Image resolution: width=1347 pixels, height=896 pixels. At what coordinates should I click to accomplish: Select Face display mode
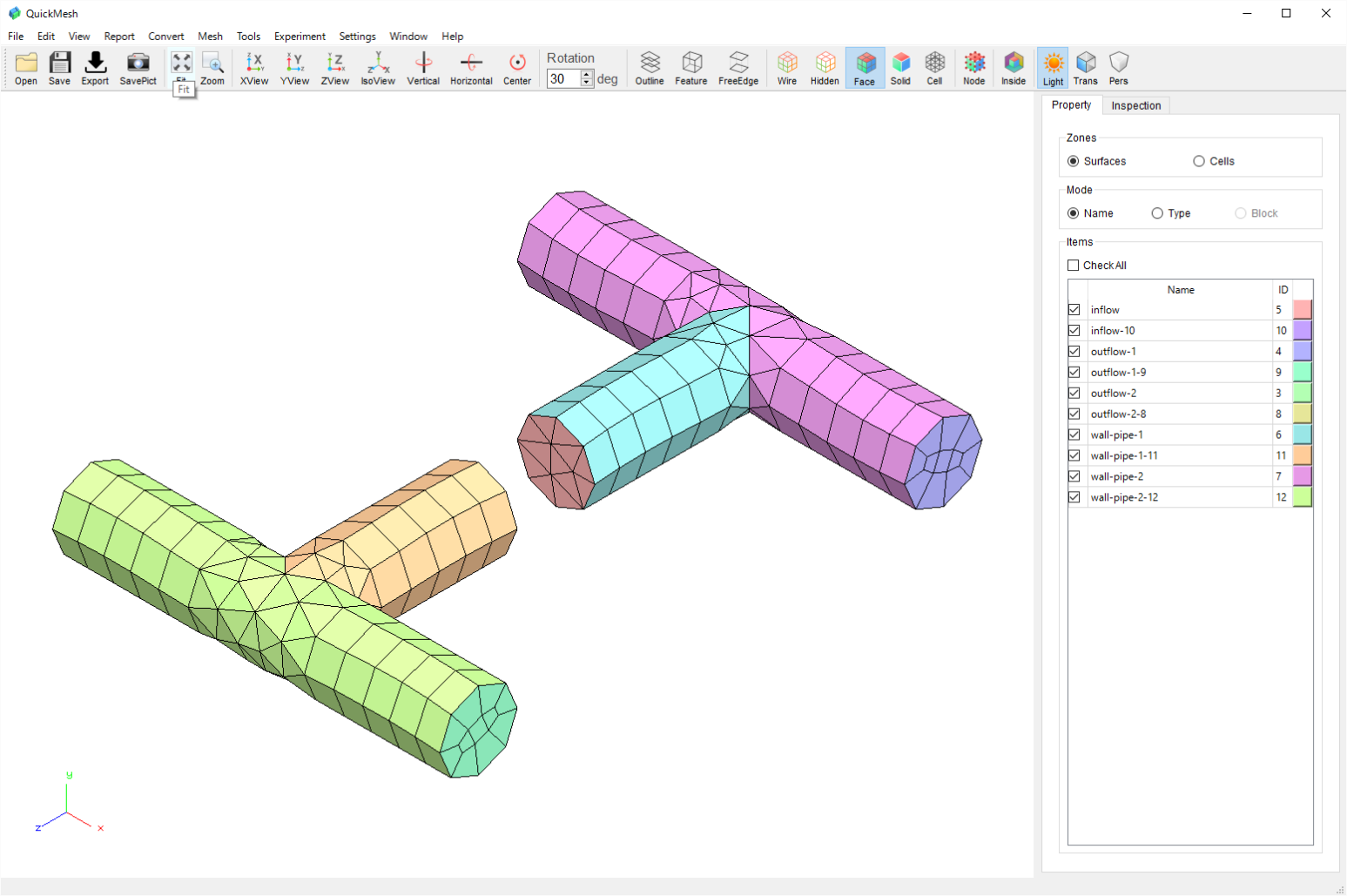(865, 68)
